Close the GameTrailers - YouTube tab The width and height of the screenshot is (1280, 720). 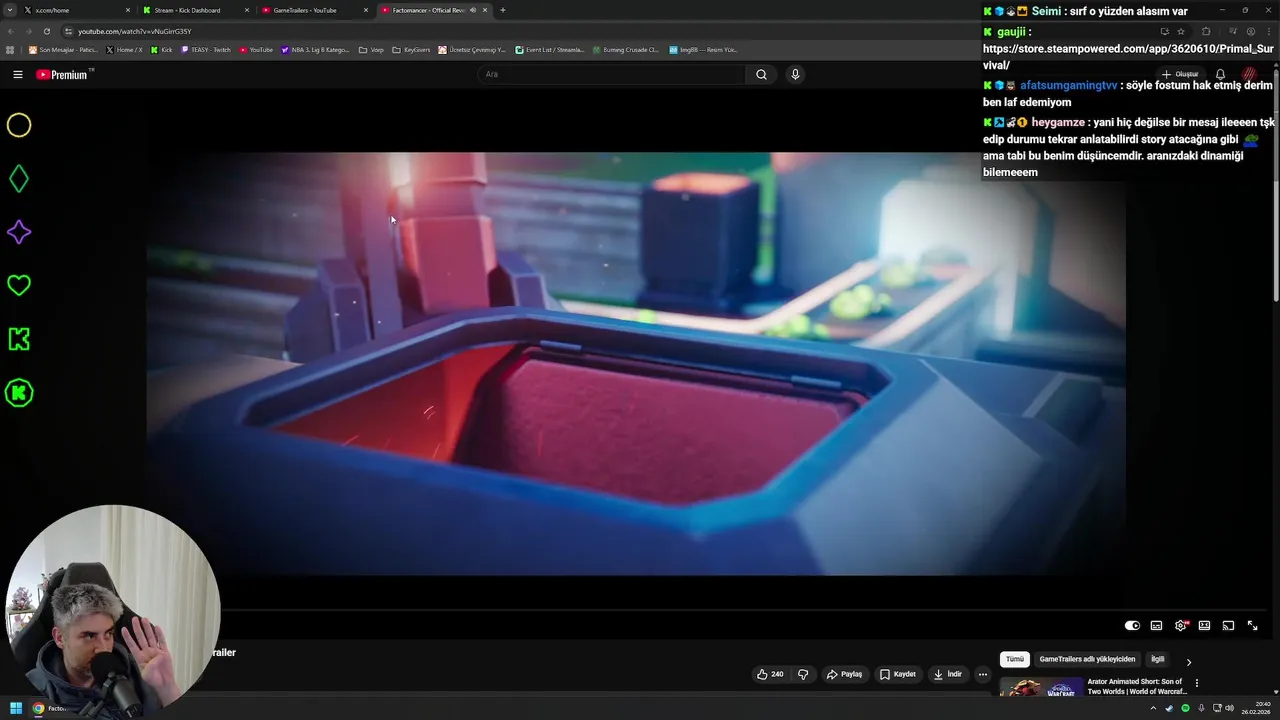tap(366, 10)
